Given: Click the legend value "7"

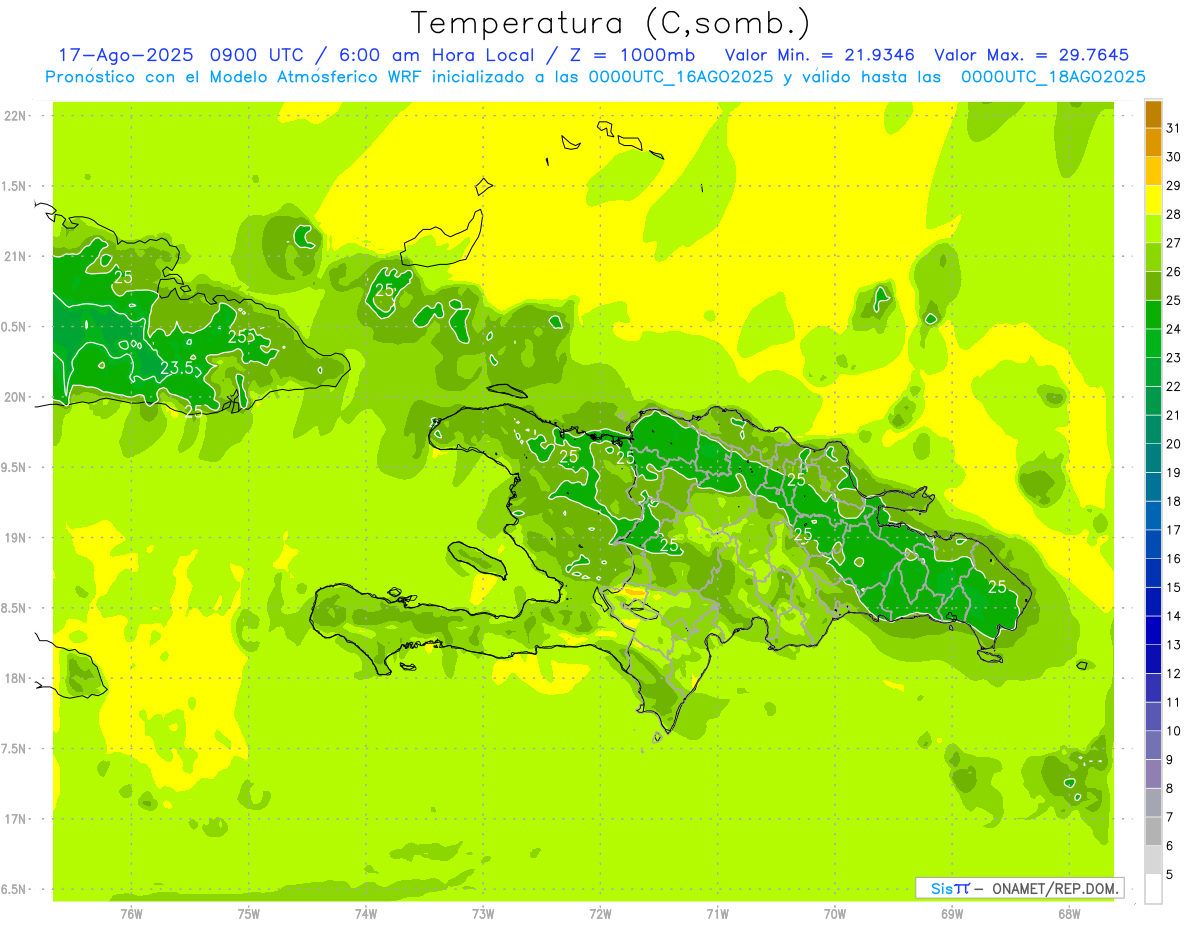Looking at the screenshot, I should click(1170, 817).
